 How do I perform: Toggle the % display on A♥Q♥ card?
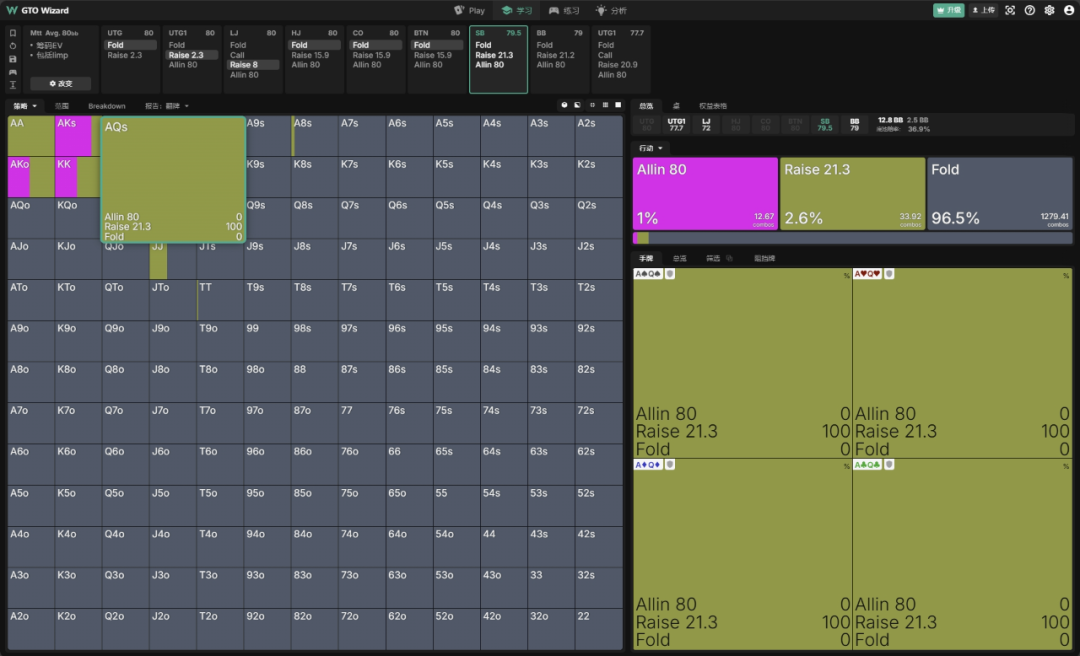click(x=1066, y=276)
